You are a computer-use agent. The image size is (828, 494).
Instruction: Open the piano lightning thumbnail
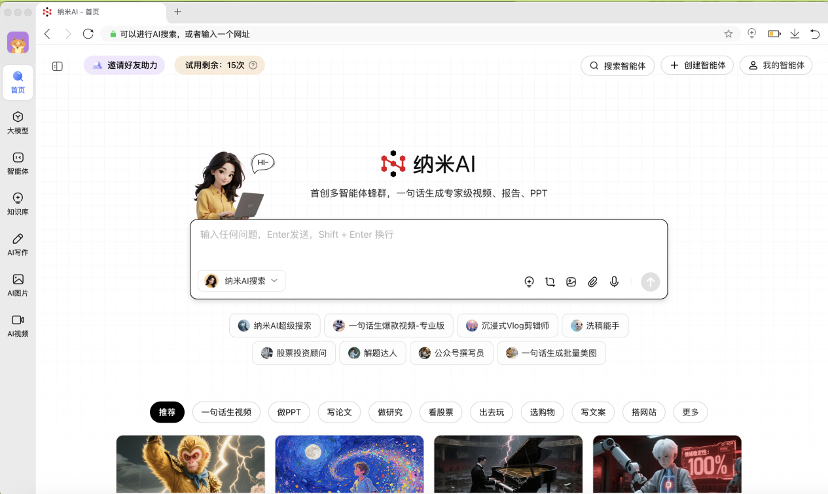click(509, 464)
